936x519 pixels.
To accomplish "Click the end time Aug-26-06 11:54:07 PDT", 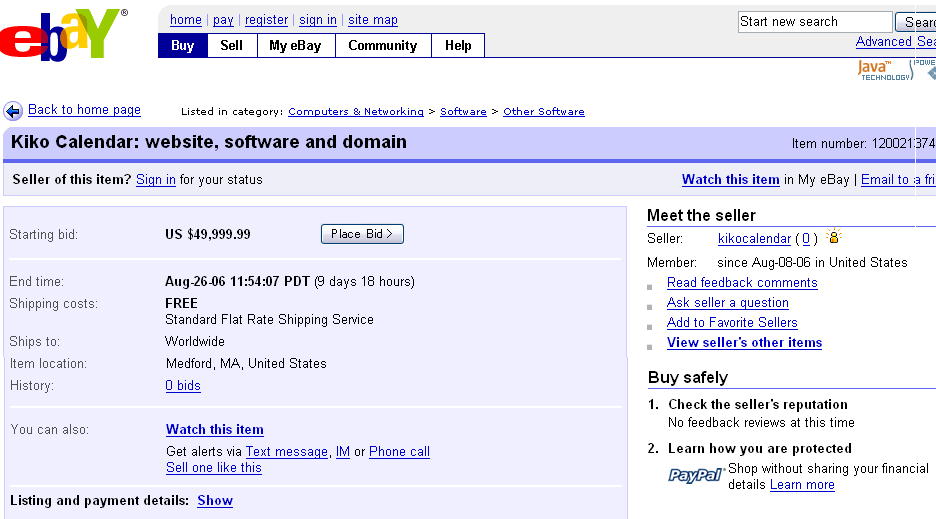I will pyautogui.click(x=238, y=281).
